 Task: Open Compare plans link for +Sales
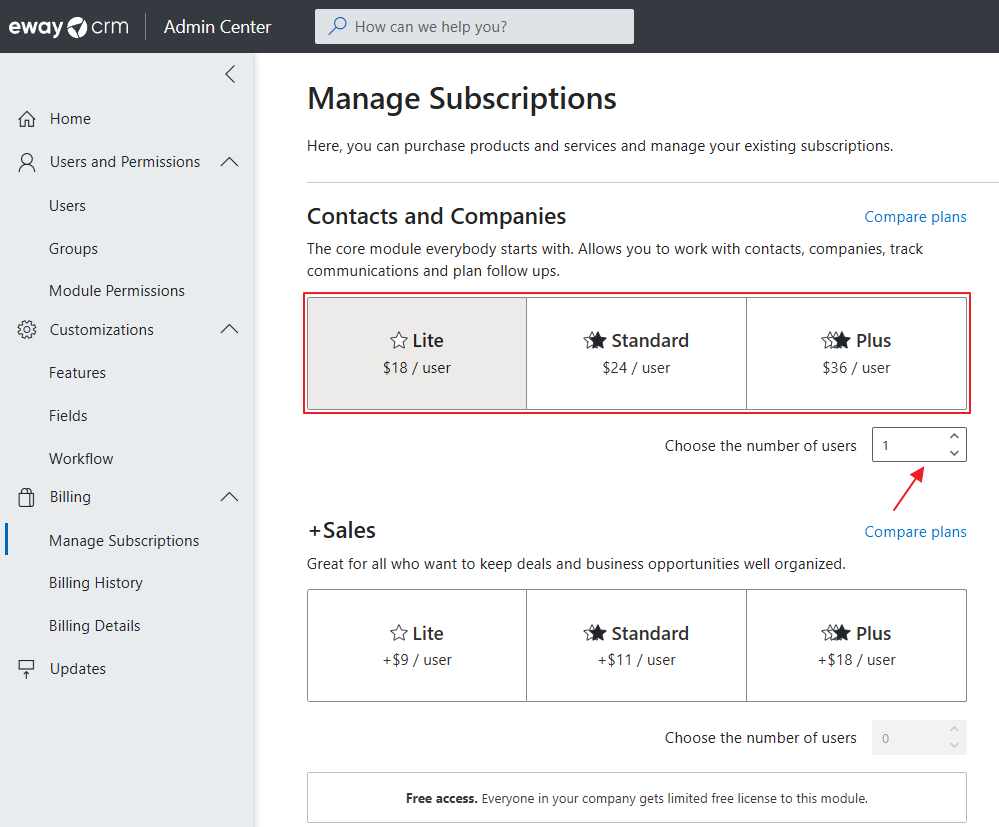[915, 532]
